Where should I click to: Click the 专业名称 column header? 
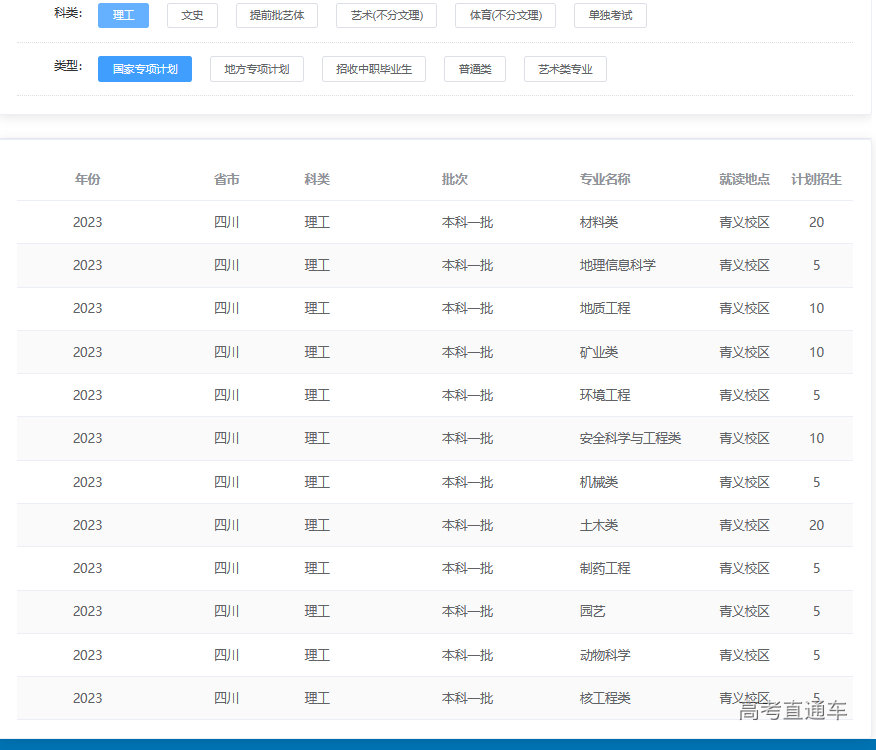pyautogui.click(x=605, y=179)
